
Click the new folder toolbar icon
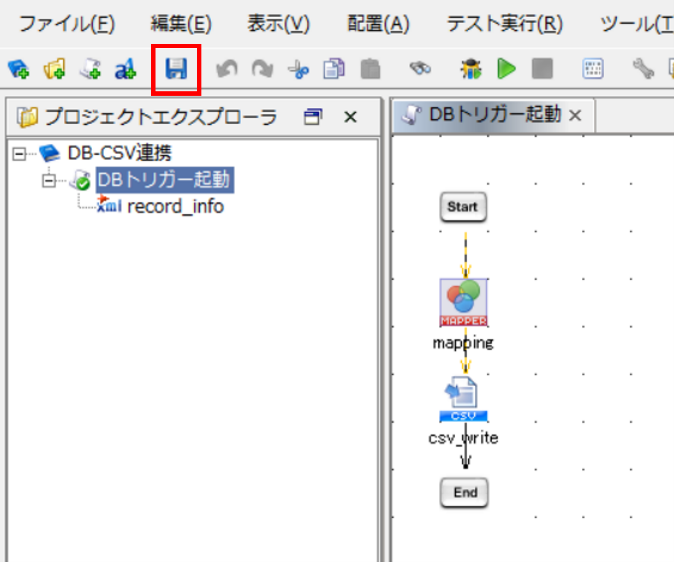tap(54, 69)
